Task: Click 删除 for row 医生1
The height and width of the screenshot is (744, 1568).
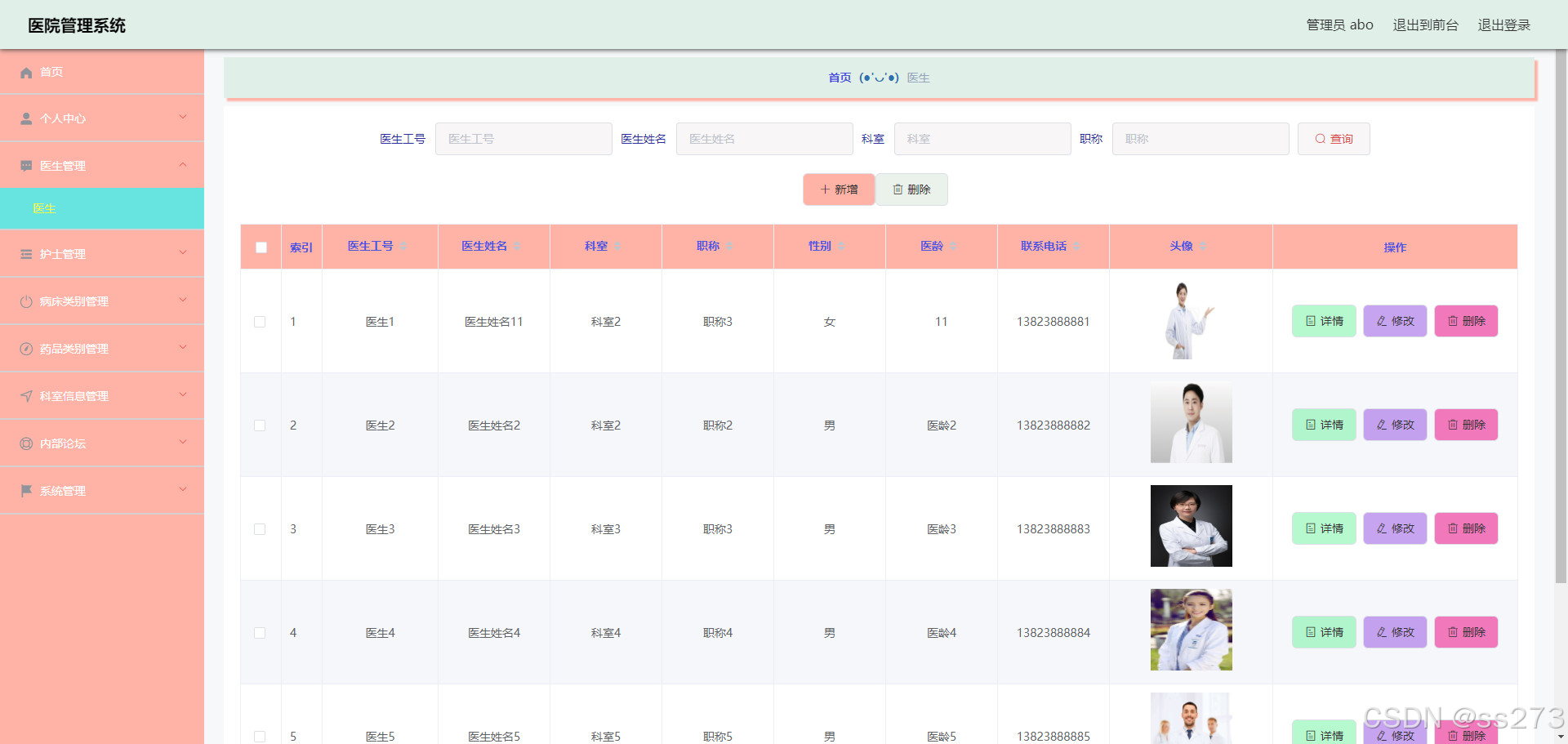Action: point(1466,321)
